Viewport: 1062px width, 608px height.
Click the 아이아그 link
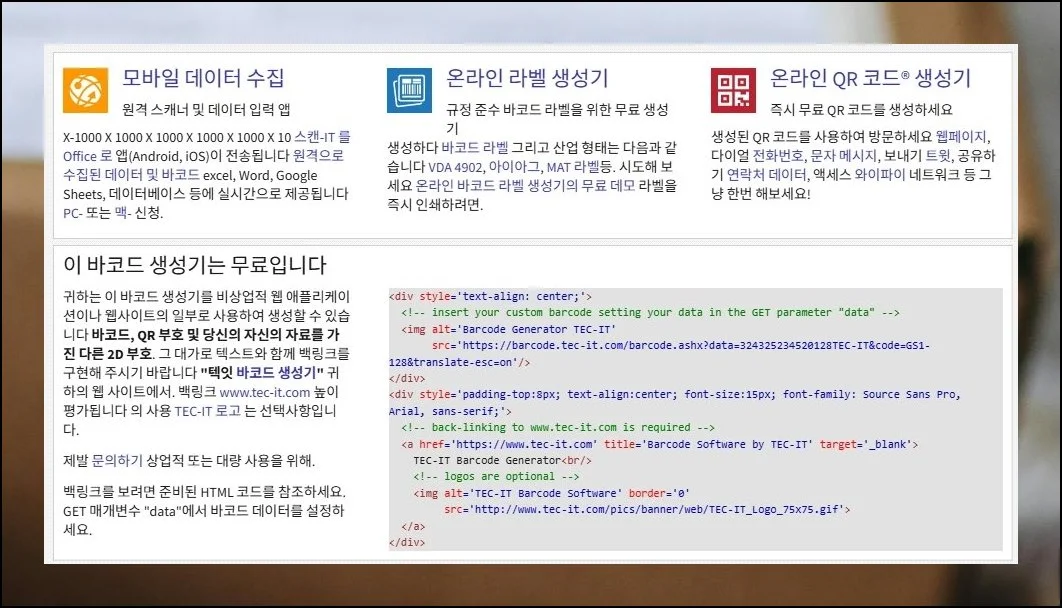[x=517, y=169]
